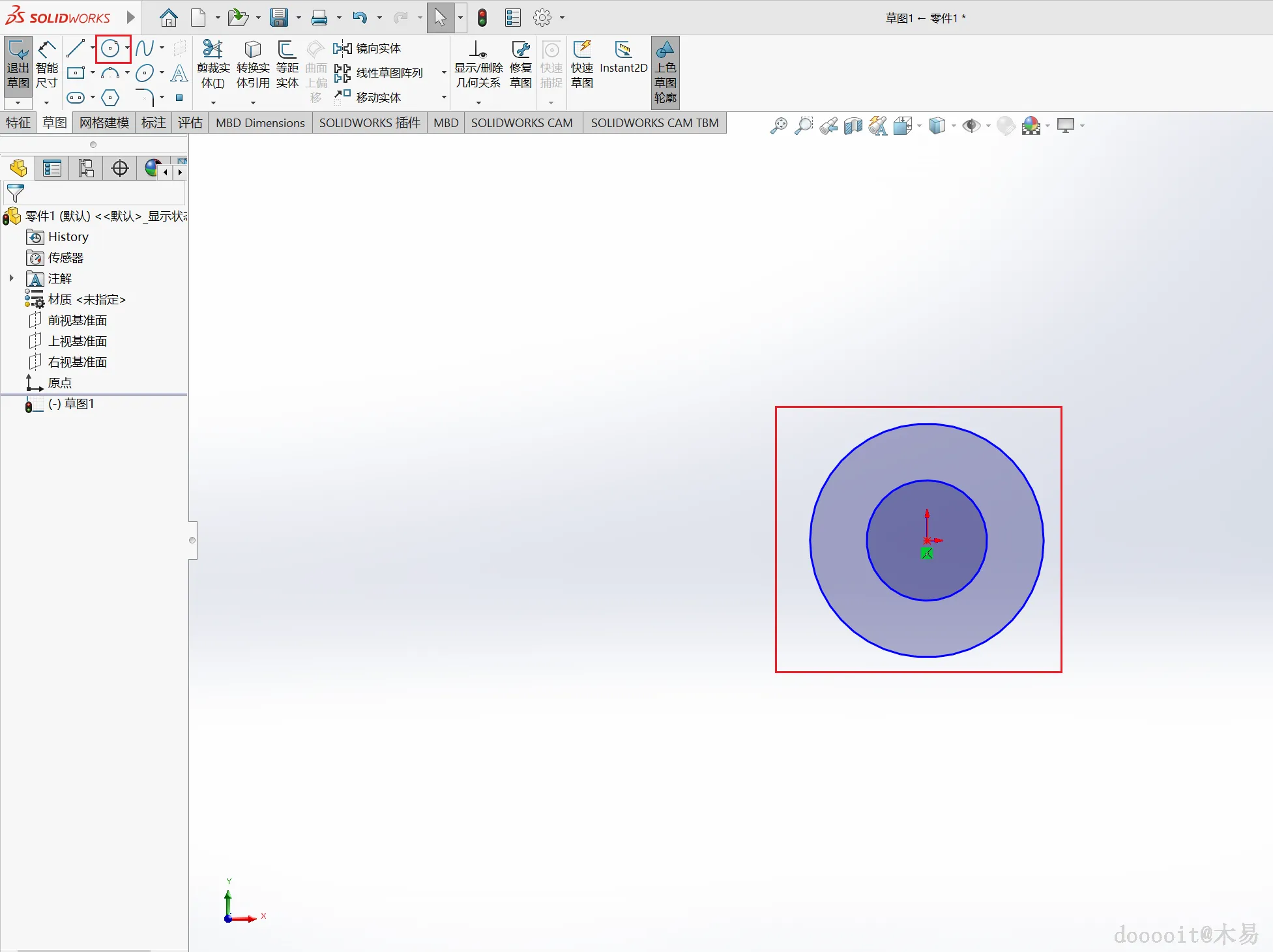The image size is (1273, 952).
Task: Open the SOLIDWORKS CAM tab
Action: [521, 123]
